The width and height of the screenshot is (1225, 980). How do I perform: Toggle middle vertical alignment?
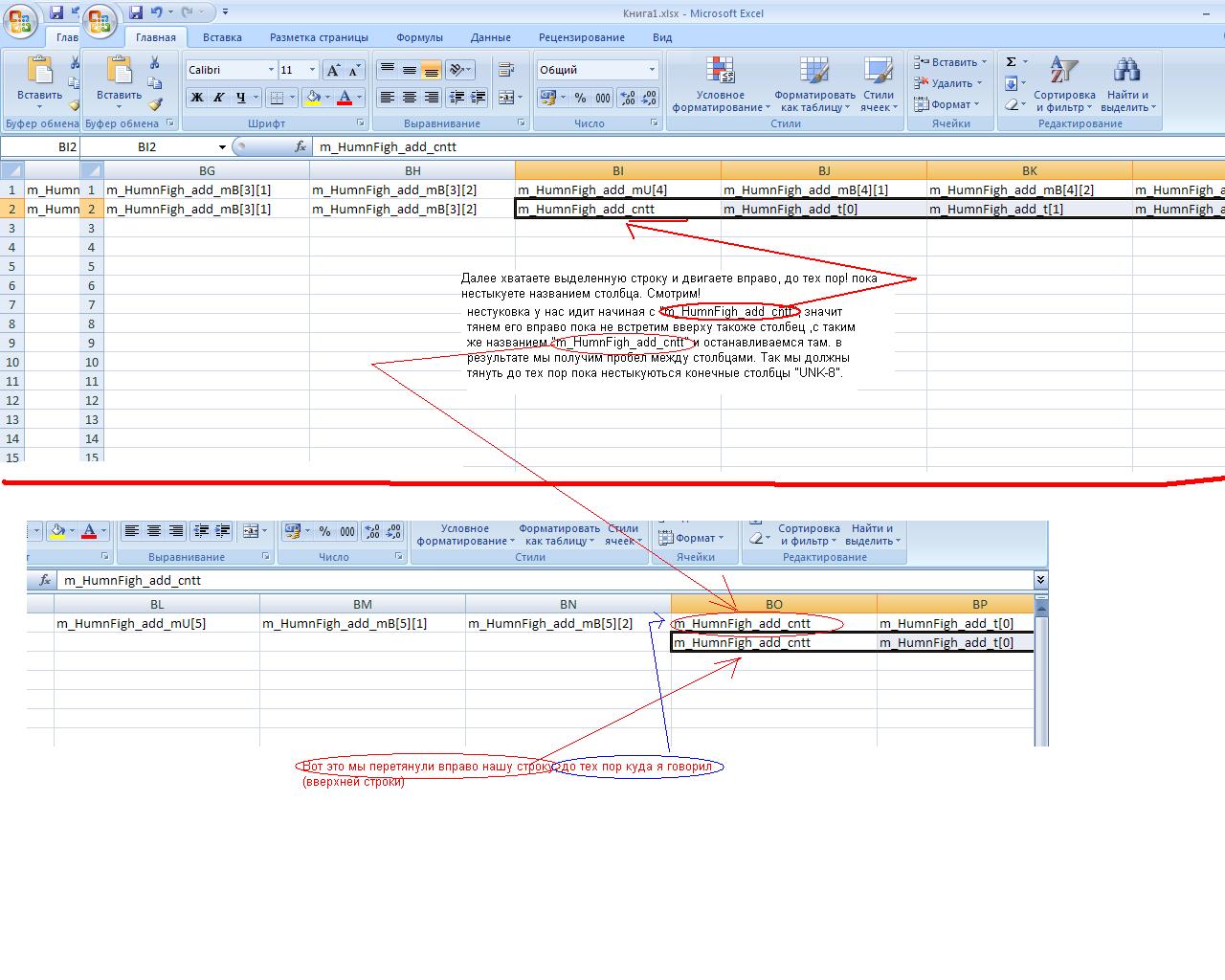click(409, 70)
